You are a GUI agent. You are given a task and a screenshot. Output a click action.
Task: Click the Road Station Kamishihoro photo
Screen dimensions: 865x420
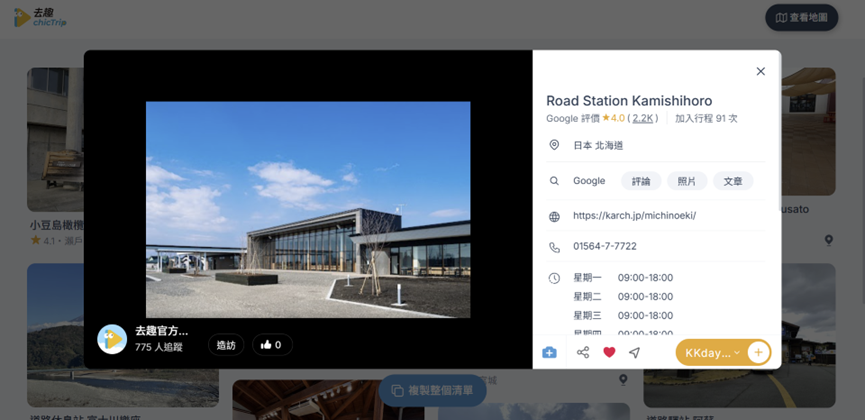308,210
